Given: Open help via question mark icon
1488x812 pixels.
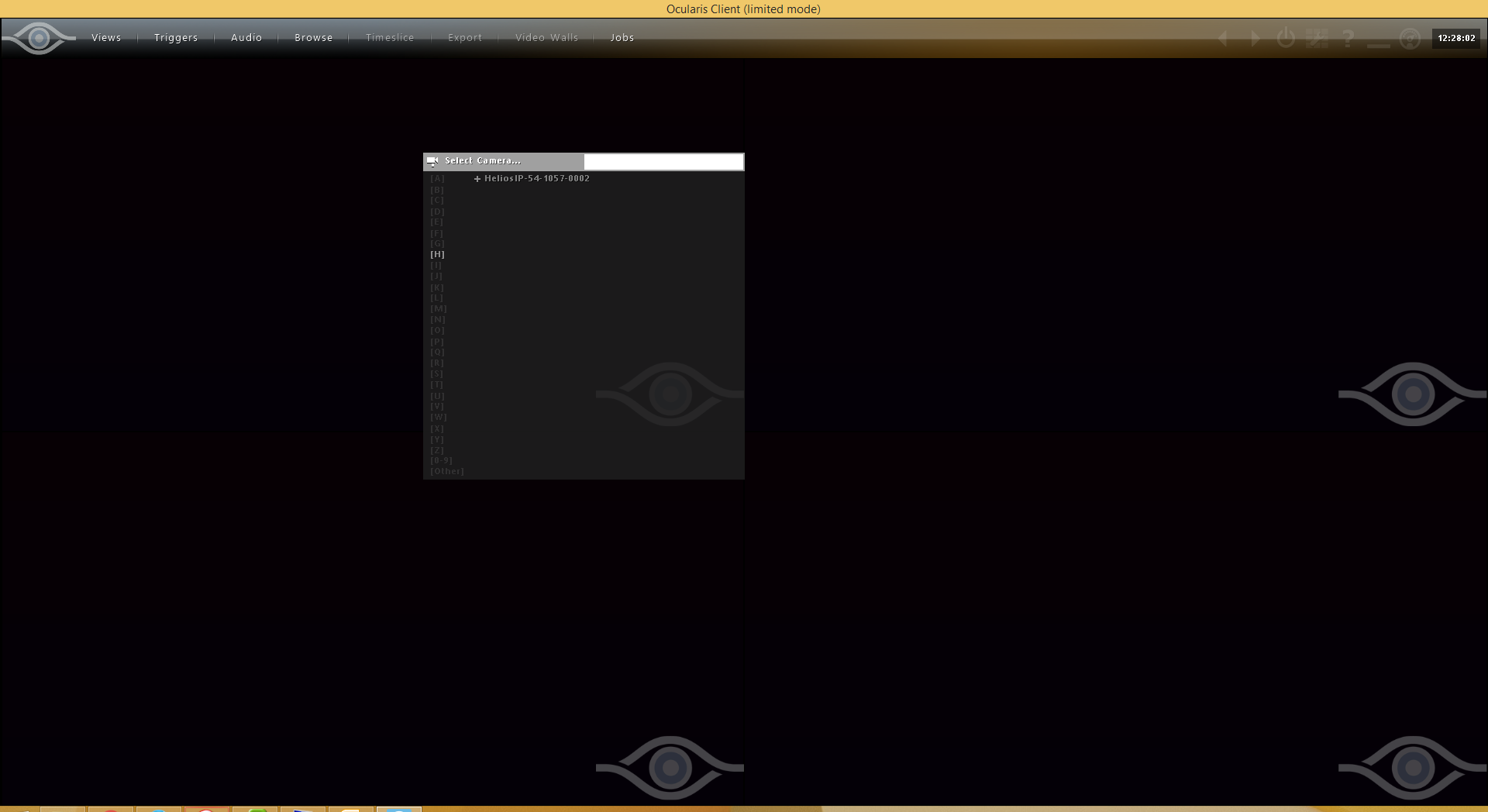Looking at the screenshot, I should (x=1348, y=38).
